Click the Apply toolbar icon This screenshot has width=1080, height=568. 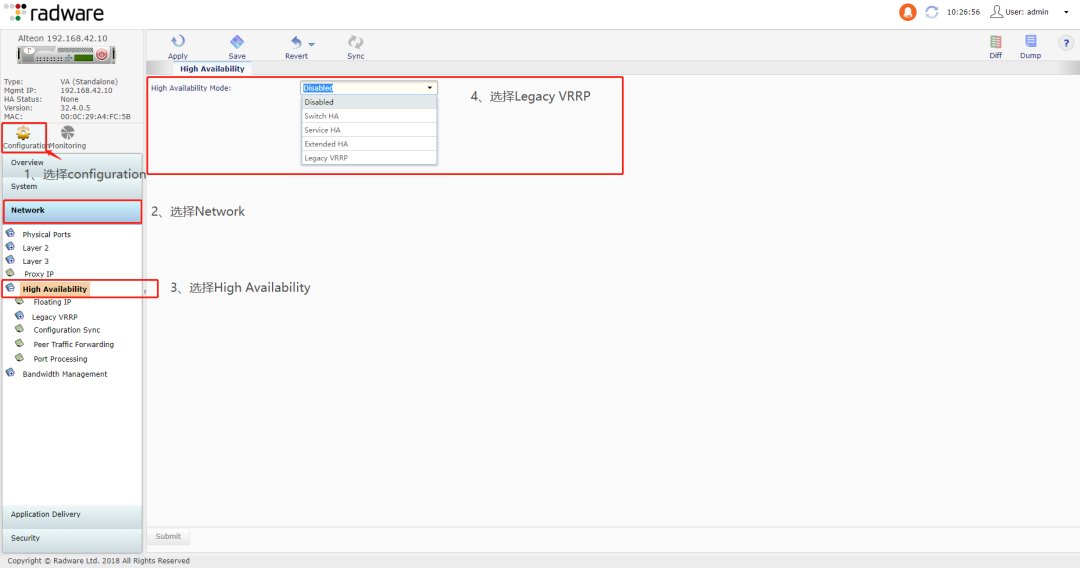point(178,42)
